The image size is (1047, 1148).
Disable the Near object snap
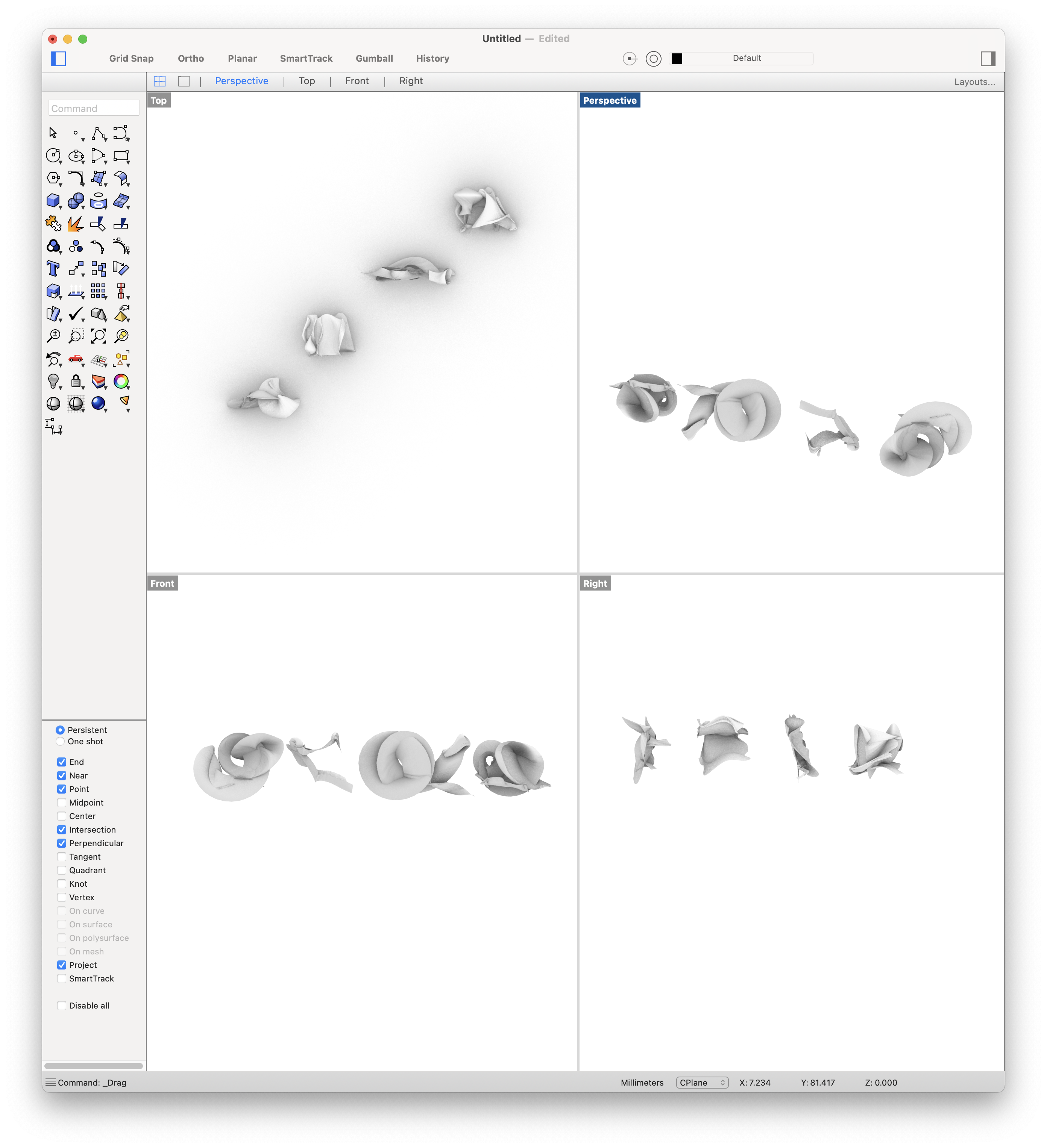point(62,775)
